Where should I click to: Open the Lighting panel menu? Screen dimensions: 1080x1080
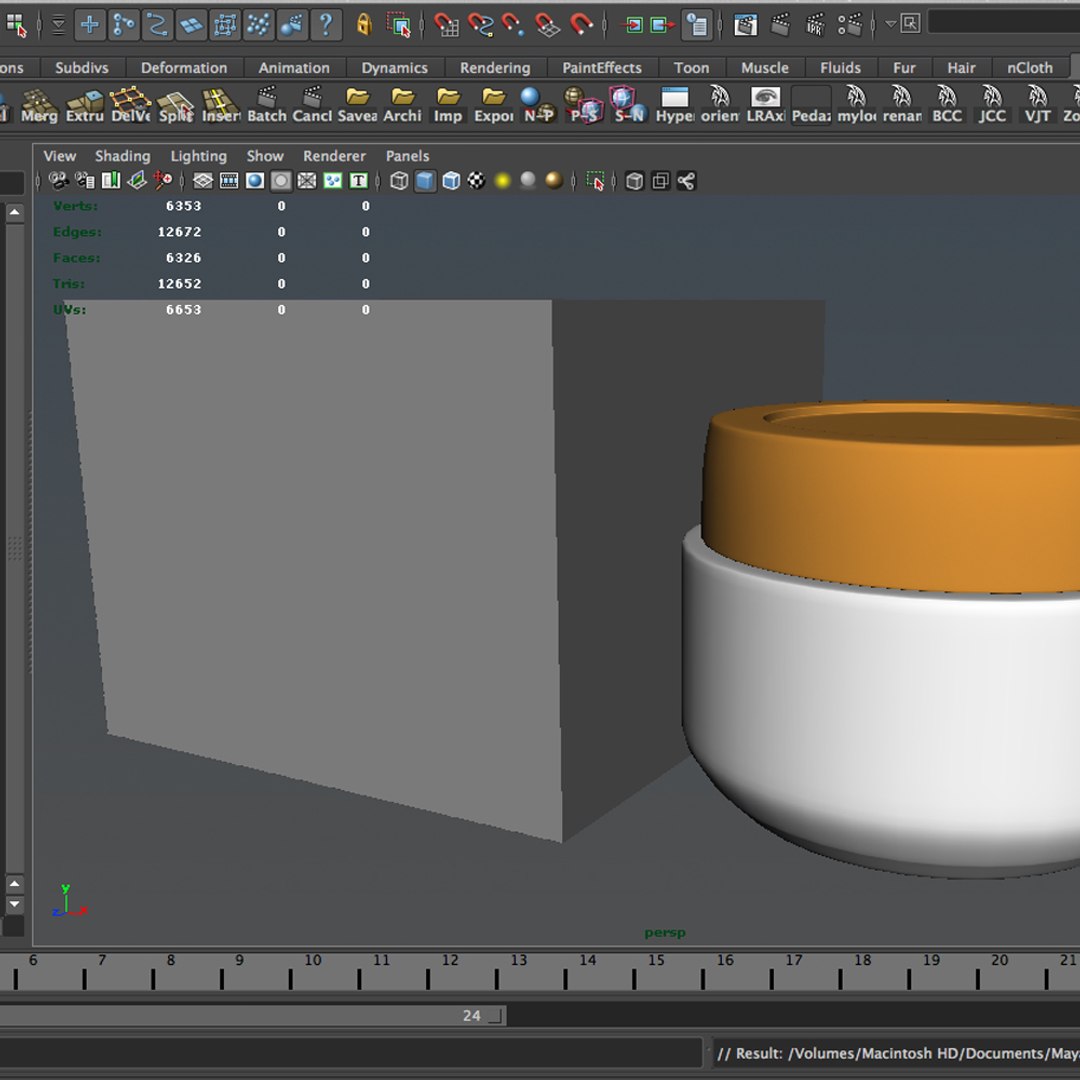(x=198, y=156)
